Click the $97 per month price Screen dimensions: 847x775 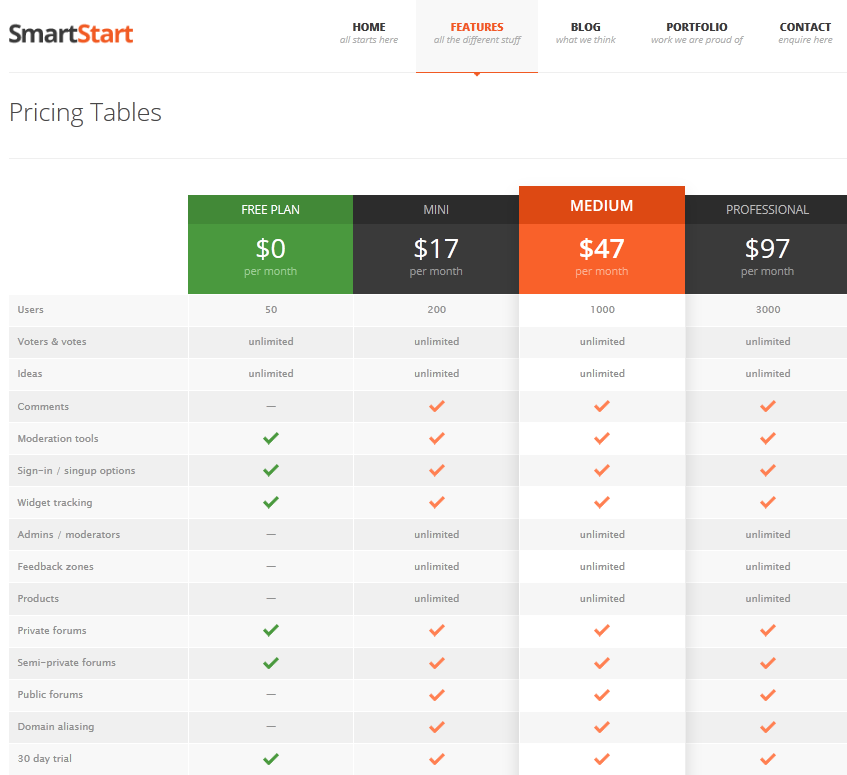[x=767, y=258]
